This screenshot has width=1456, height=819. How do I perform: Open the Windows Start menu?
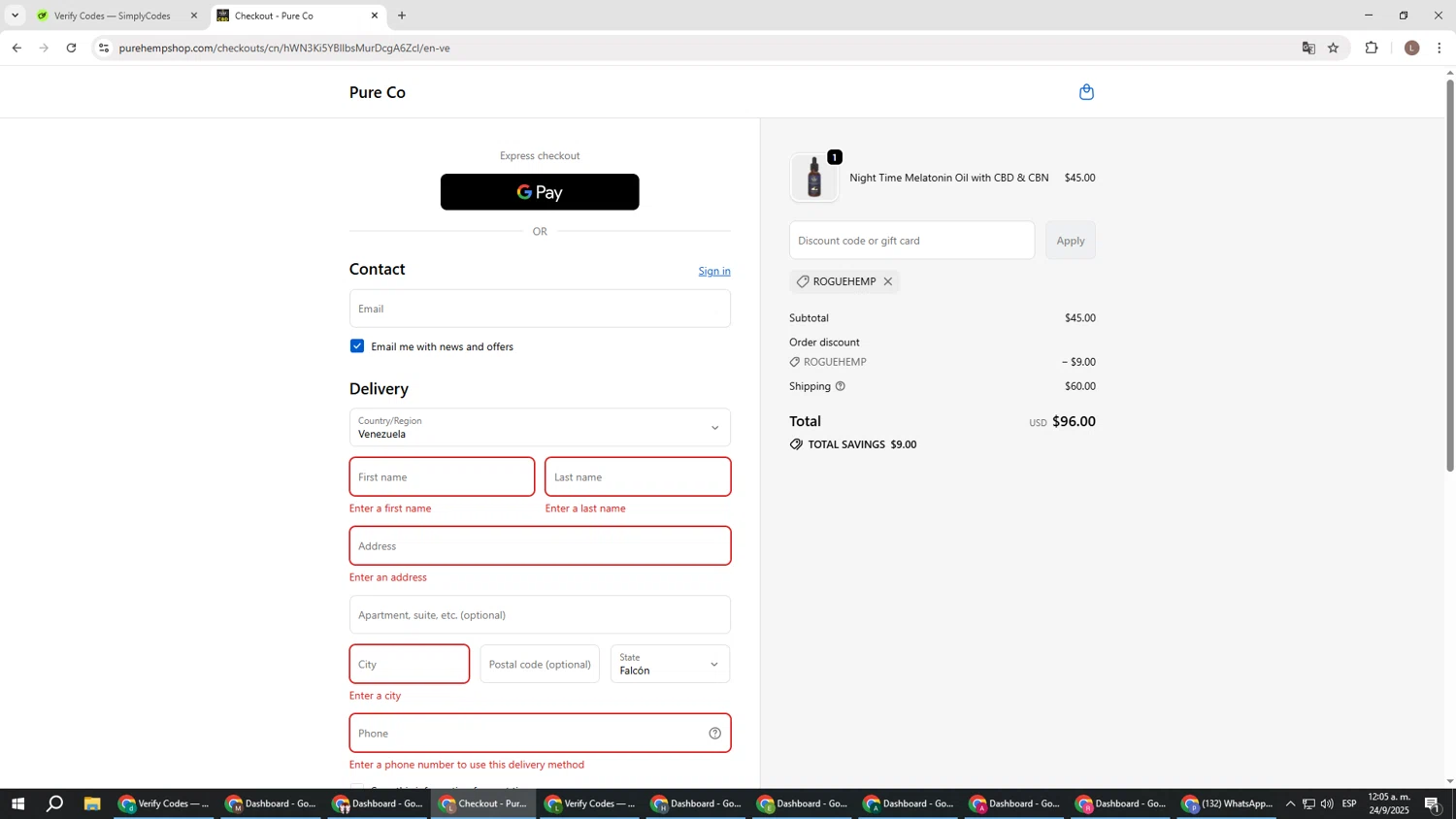pyautogui.click(x=17, y=803)
